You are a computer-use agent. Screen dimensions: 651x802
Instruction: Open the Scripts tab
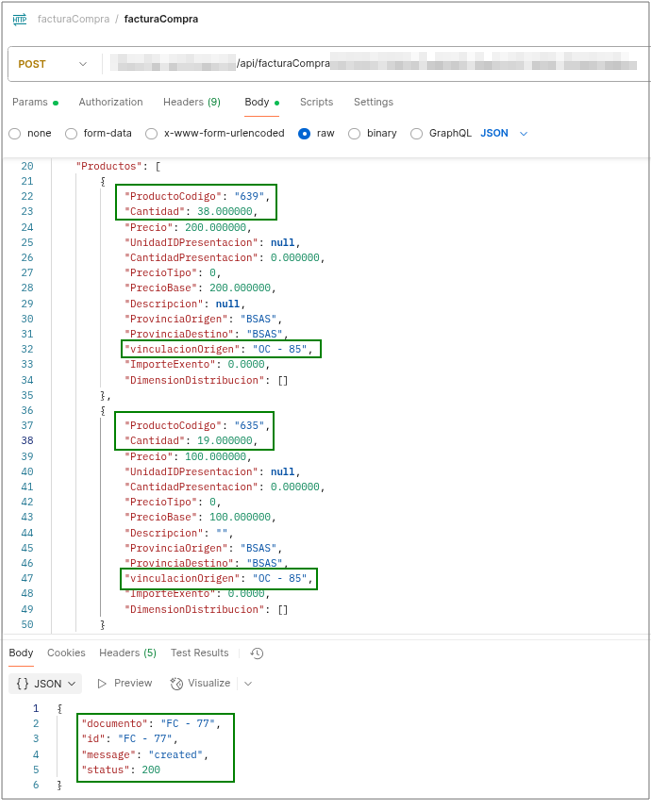point(316,102)
